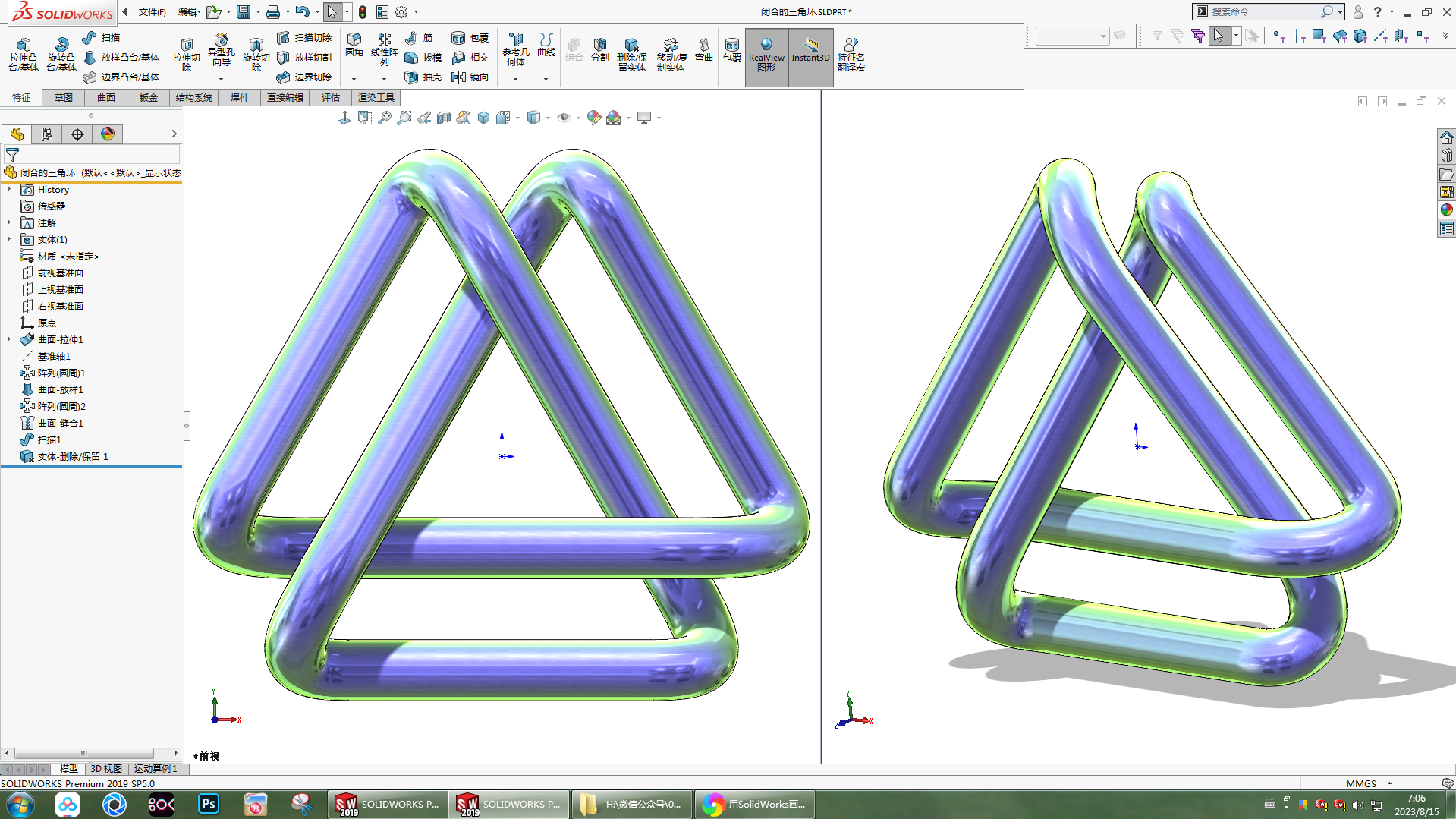Toggle the rebuild traffic light icon
1456x819 pixels.
[x=363, y=11]
